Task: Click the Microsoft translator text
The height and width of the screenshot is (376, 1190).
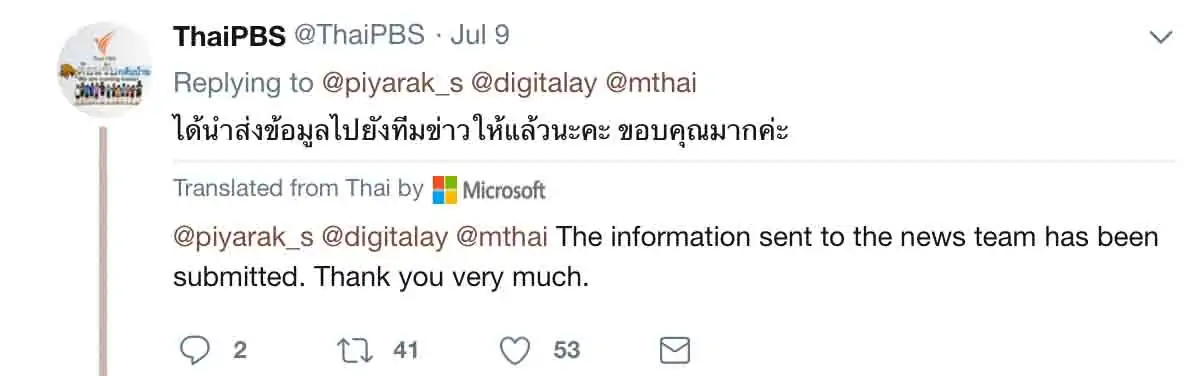Action: [504, 190]
